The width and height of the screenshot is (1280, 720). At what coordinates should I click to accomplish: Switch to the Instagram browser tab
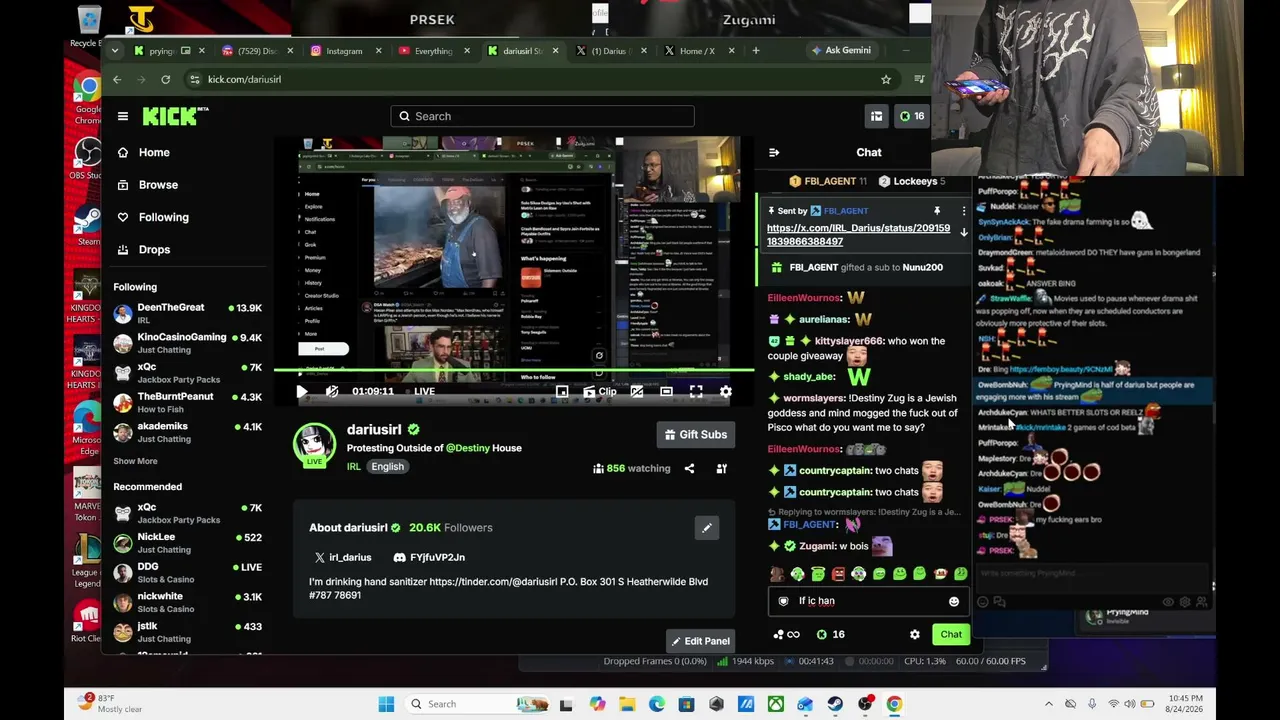pos(344,51)
